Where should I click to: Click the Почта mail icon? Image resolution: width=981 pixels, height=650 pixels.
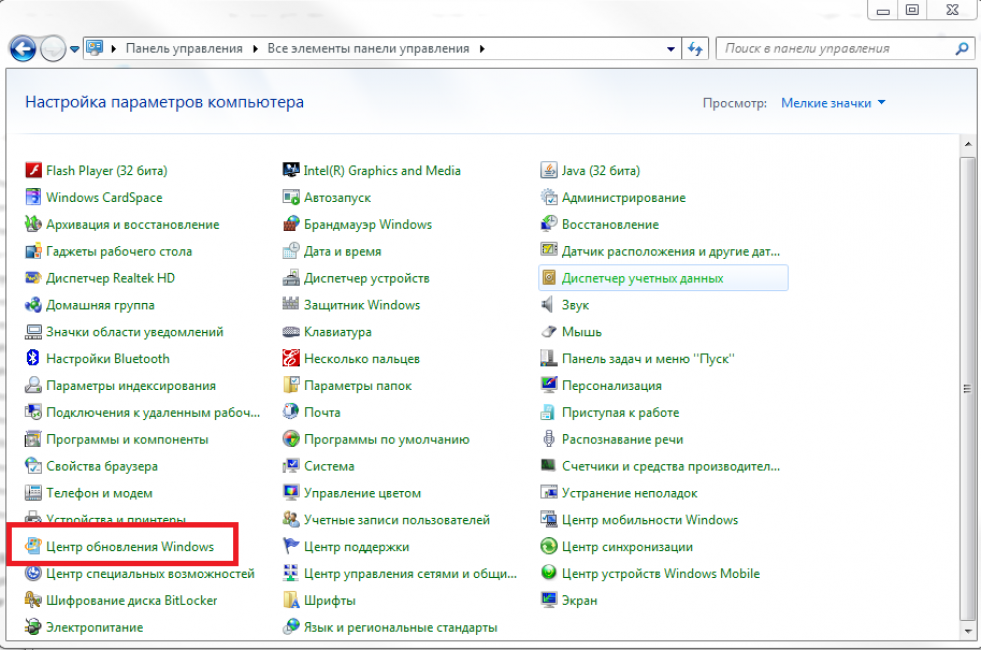(x=291, y=412)
